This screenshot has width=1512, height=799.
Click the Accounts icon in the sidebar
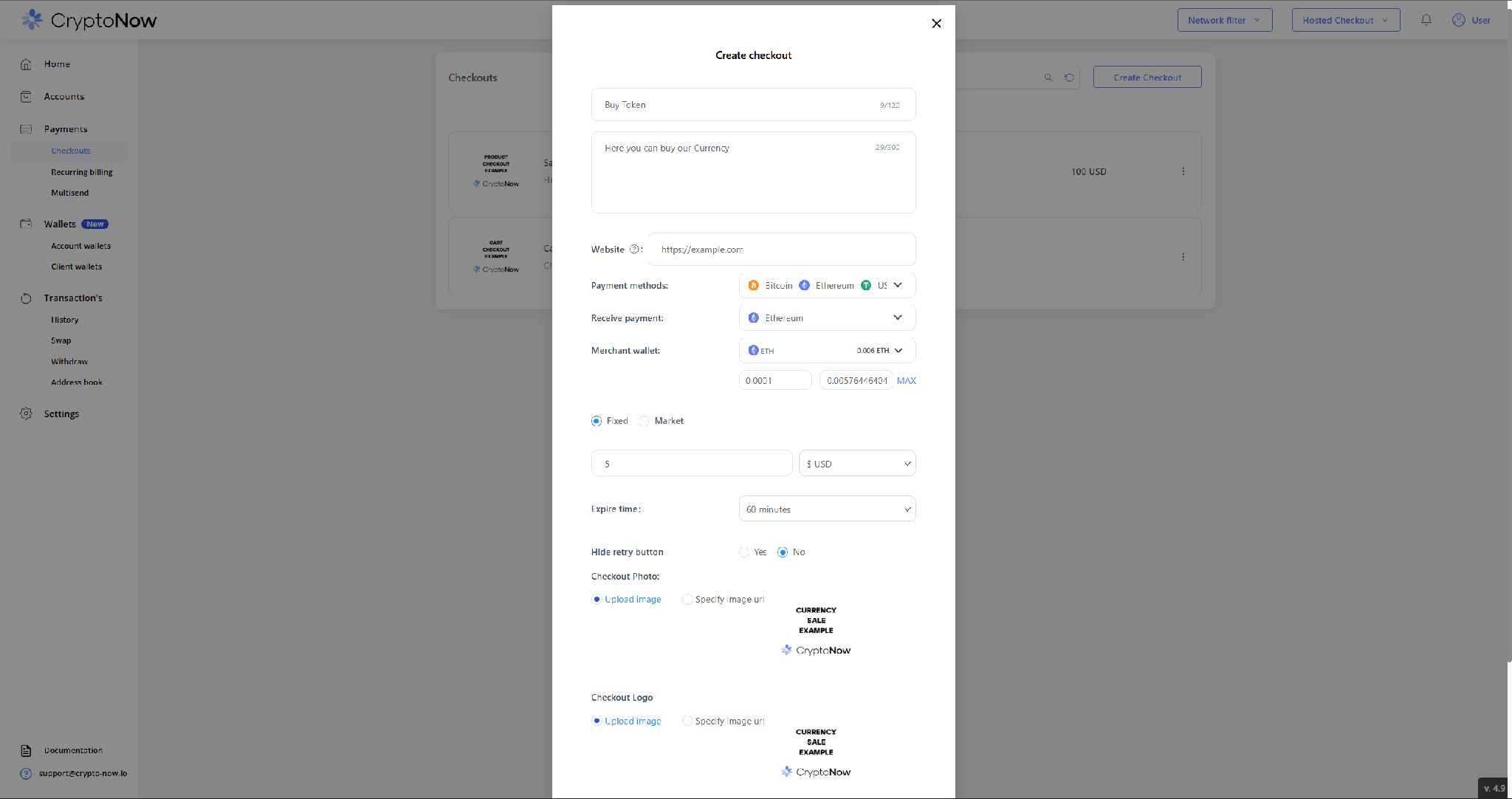(26, 97)
